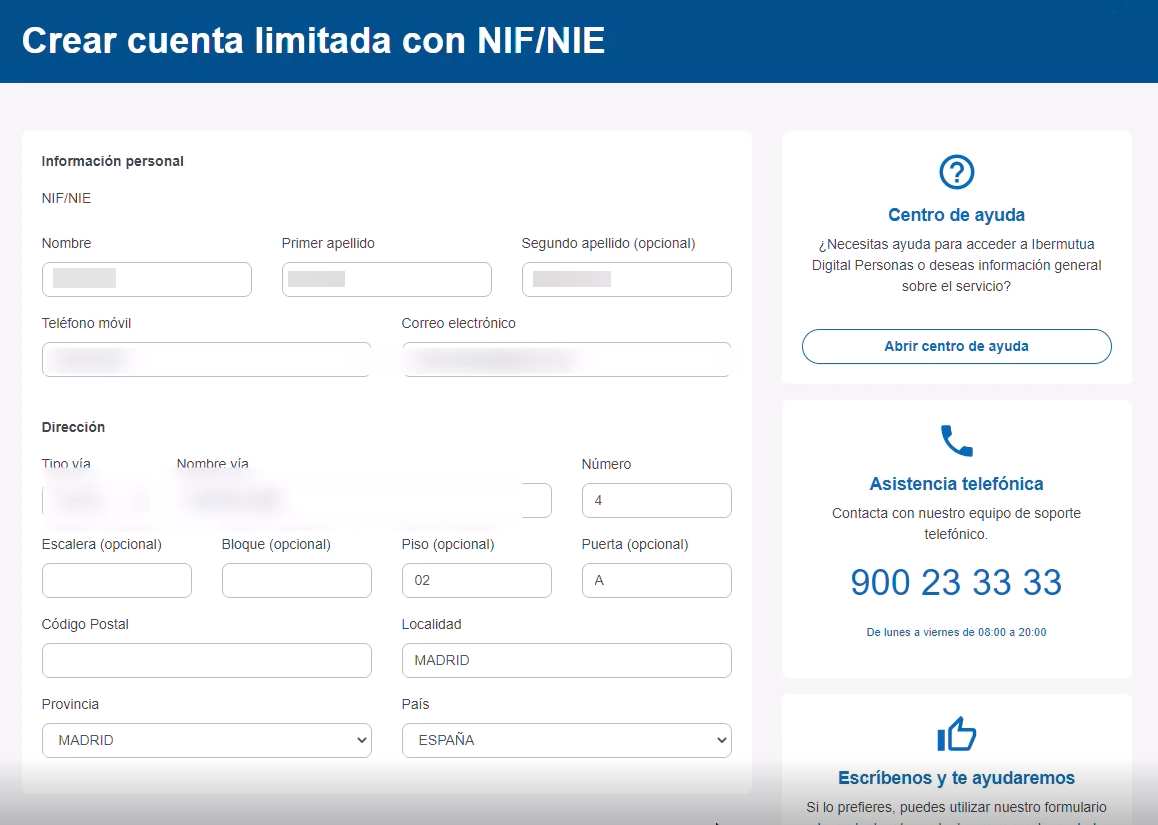Click the Correo electrónico field

566,360
